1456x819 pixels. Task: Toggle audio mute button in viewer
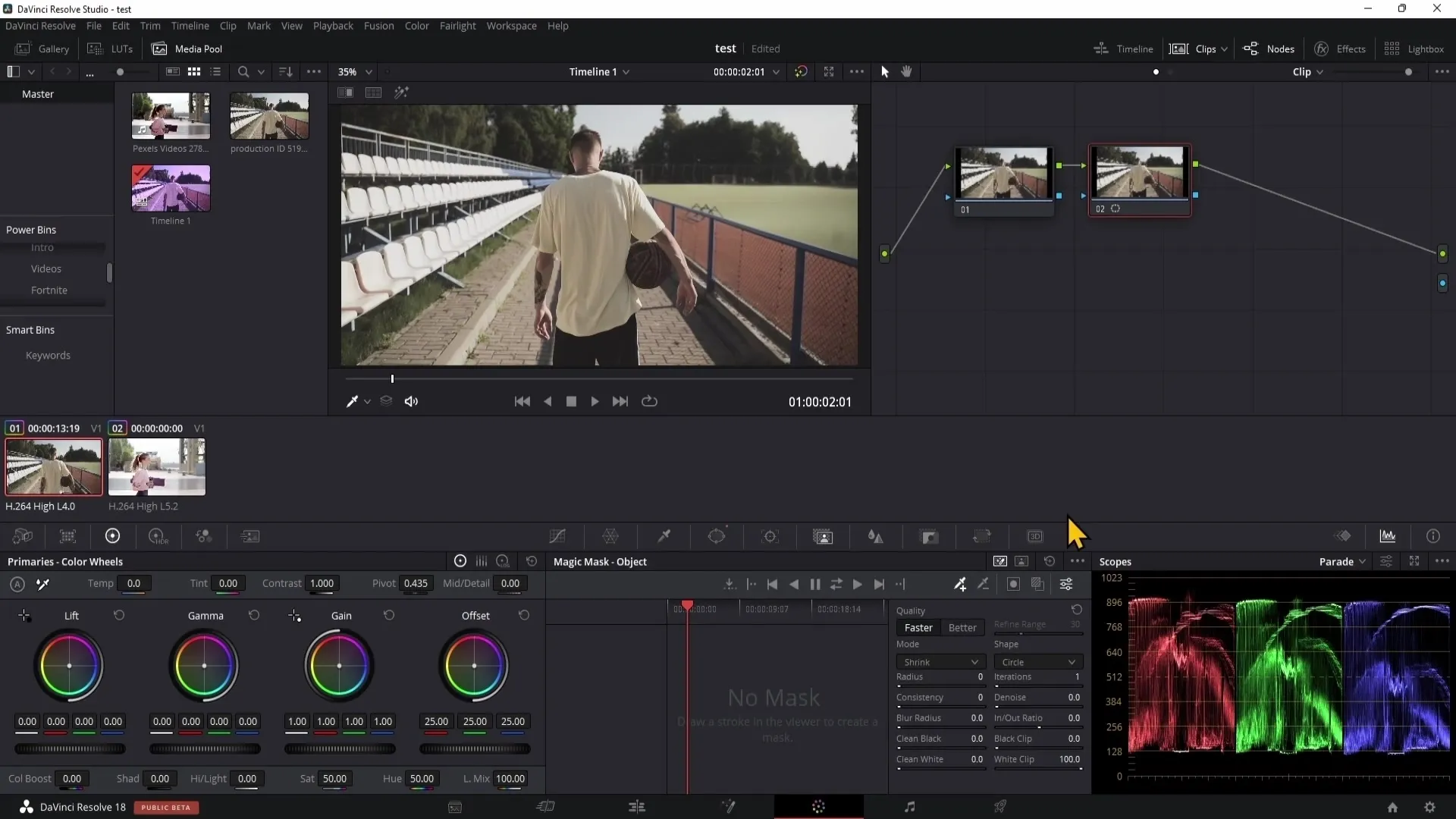pos(411,401)
